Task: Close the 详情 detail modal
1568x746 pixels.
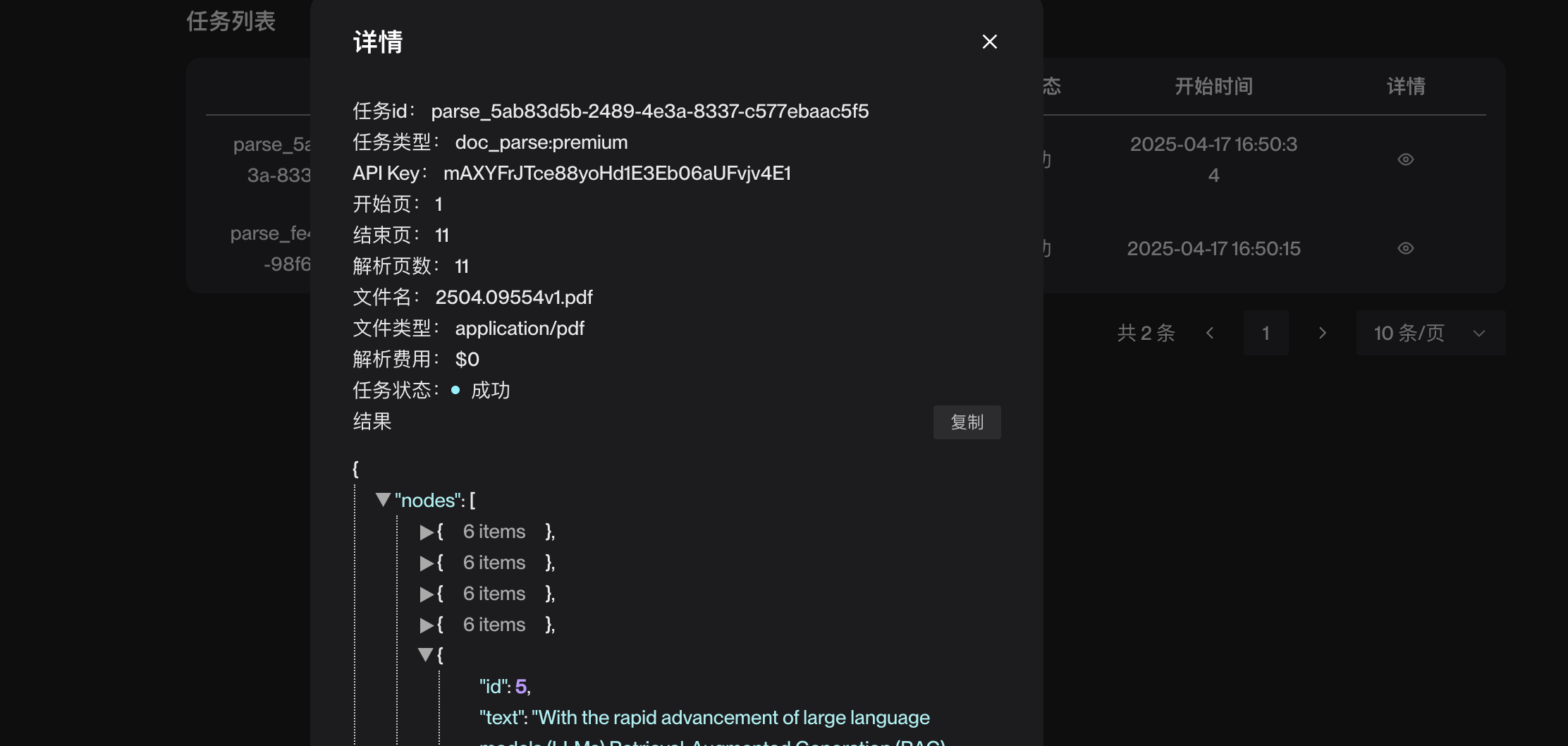Action: (989, 42)
